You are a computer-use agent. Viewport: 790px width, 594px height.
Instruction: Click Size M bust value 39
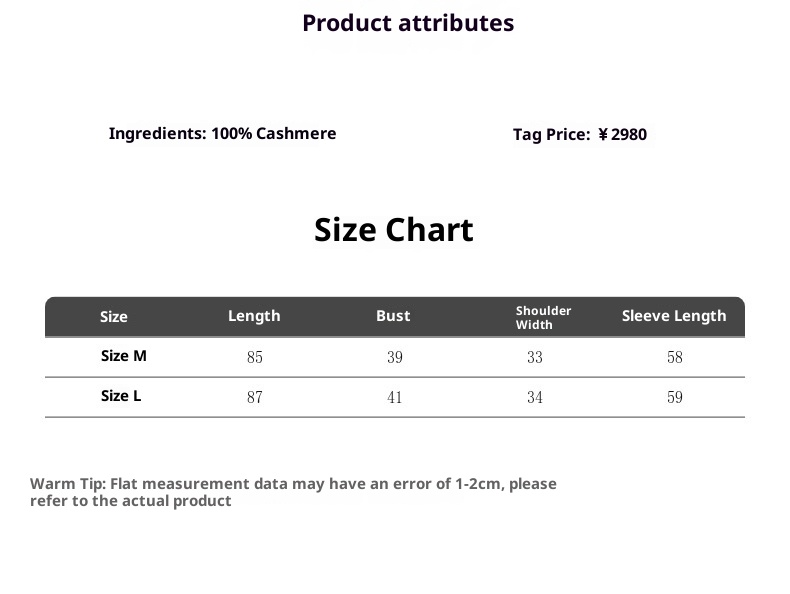(394, 357)
